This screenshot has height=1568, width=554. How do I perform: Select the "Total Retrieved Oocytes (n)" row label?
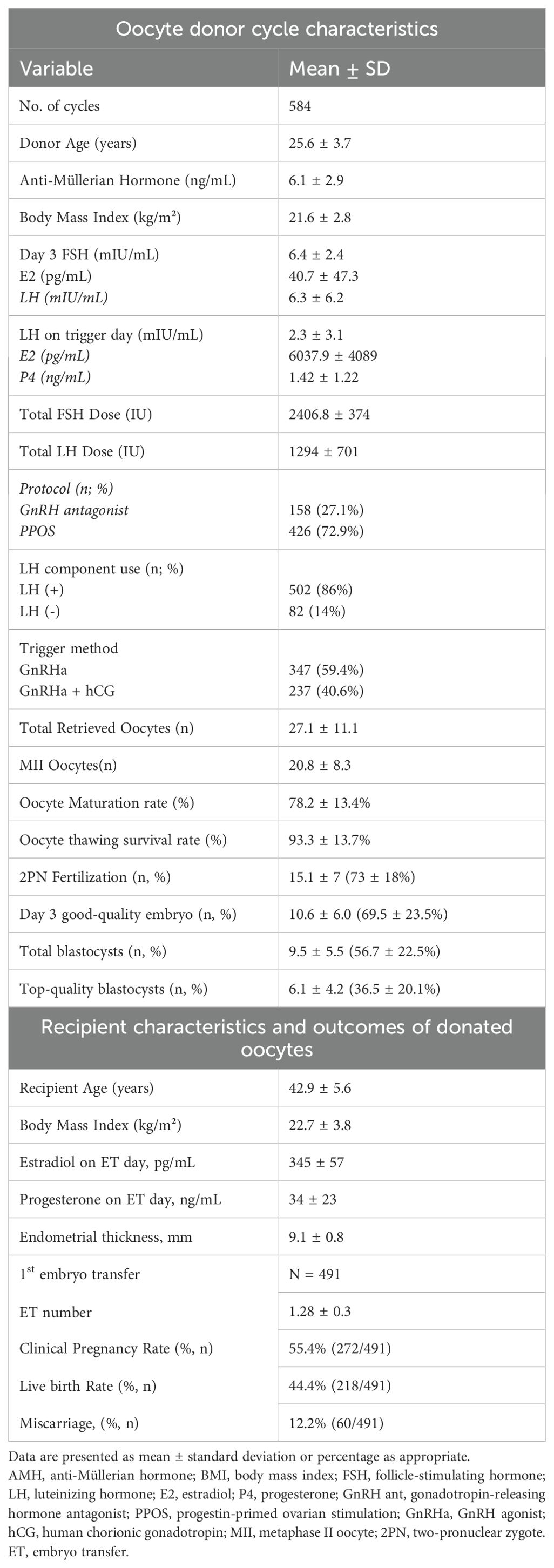click(x=106, y=728)
